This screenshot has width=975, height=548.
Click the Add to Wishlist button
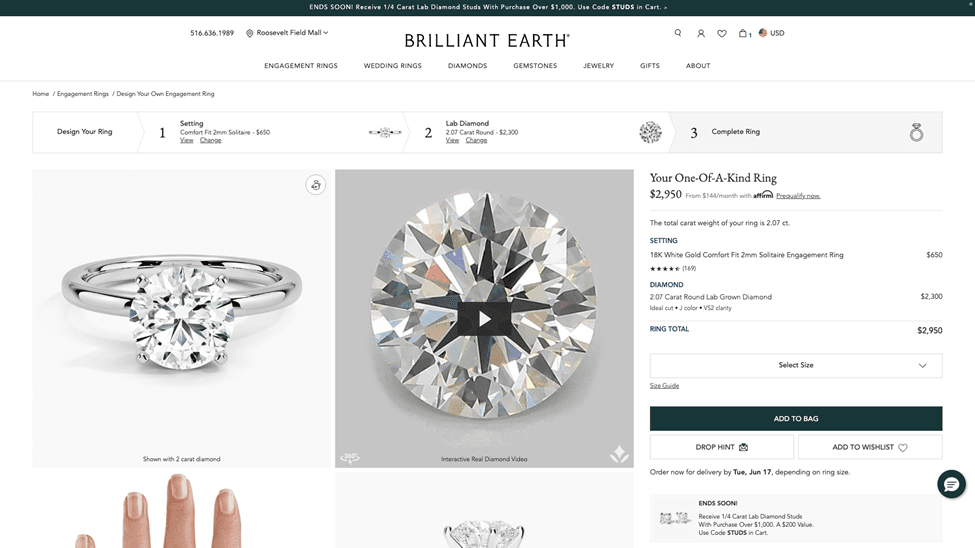point(870,447)
